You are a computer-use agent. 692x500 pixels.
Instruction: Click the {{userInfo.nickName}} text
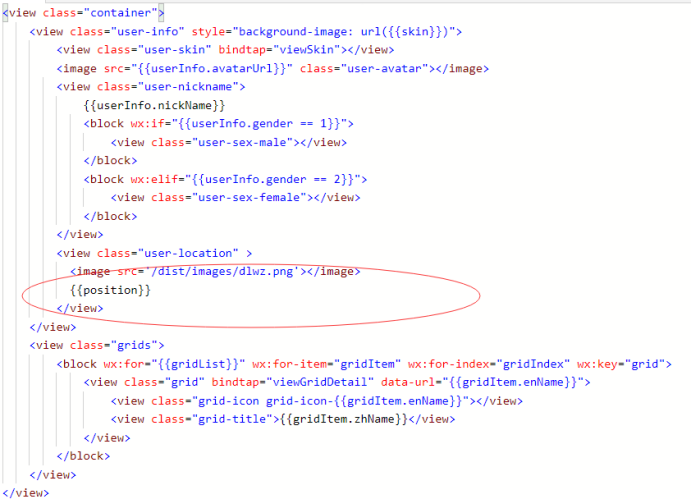(x=154, y=105)
